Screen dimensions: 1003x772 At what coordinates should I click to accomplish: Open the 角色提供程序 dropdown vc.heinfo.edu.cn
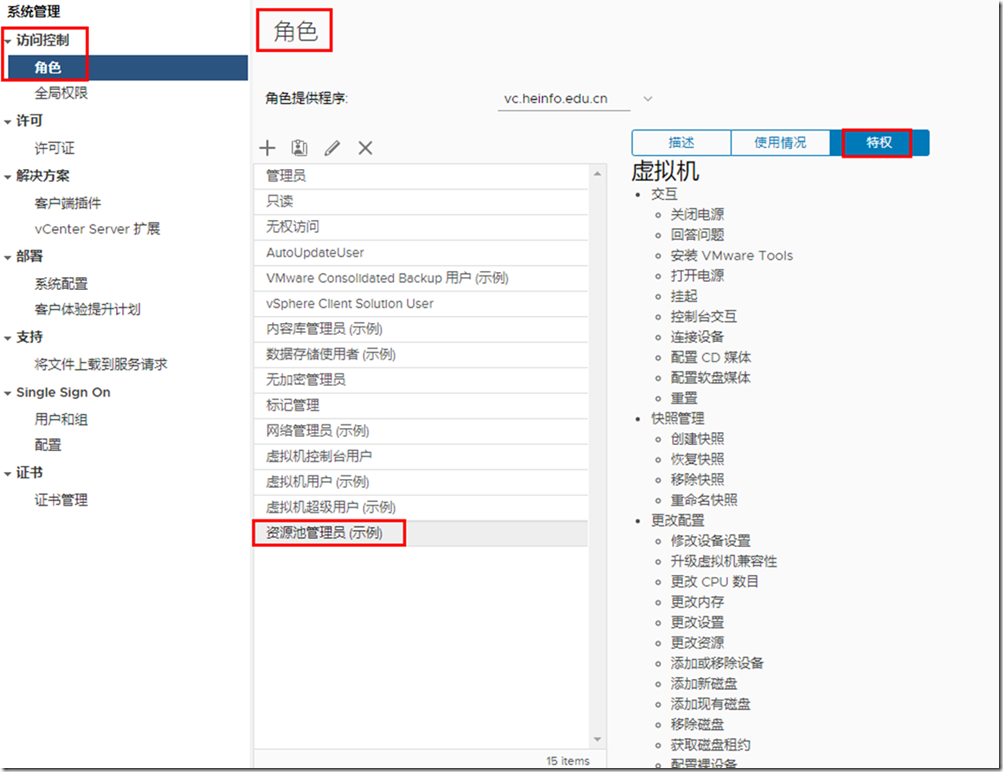tap(576, 98)
